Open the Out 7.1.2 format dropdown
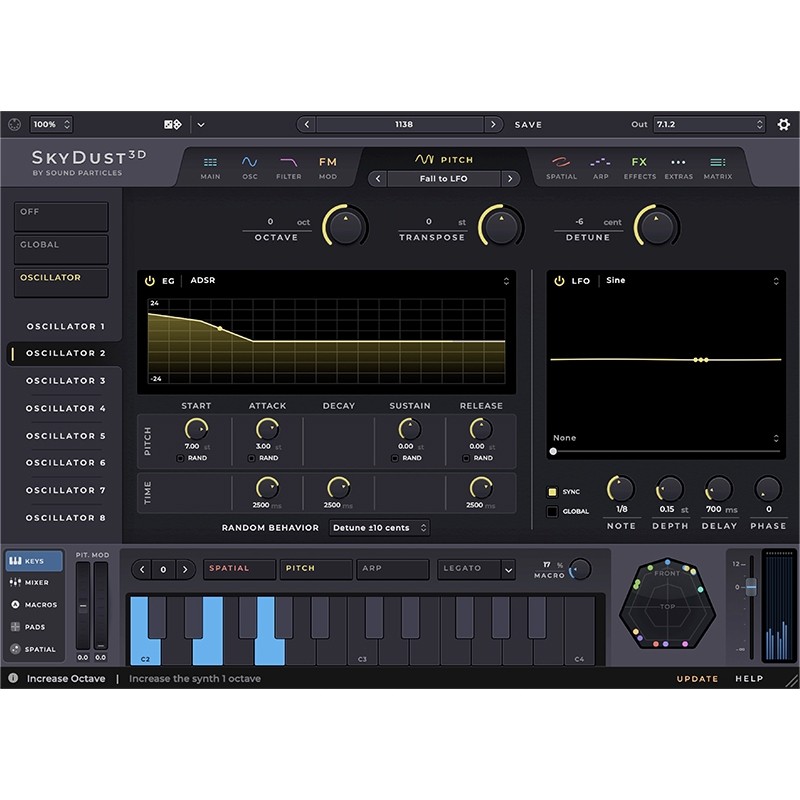The height and width of the screenshot is (800, 800). click(x=709, y=124)
